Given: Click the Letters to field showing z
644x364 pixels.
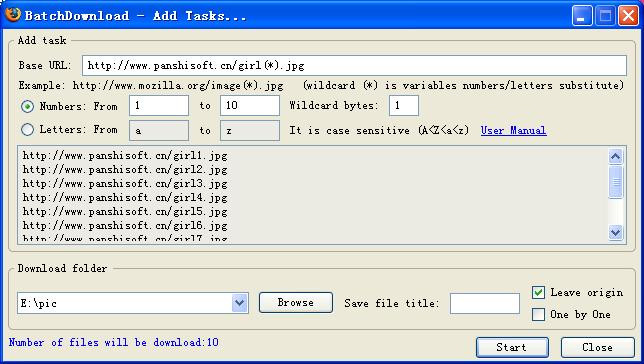Looking at the screenshot, I should (x=250, y=131).
